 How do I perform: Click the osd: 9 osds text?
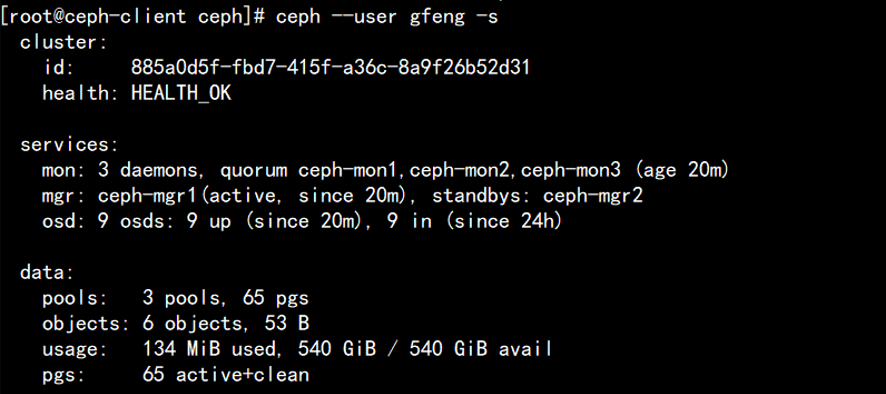point(108,222)
